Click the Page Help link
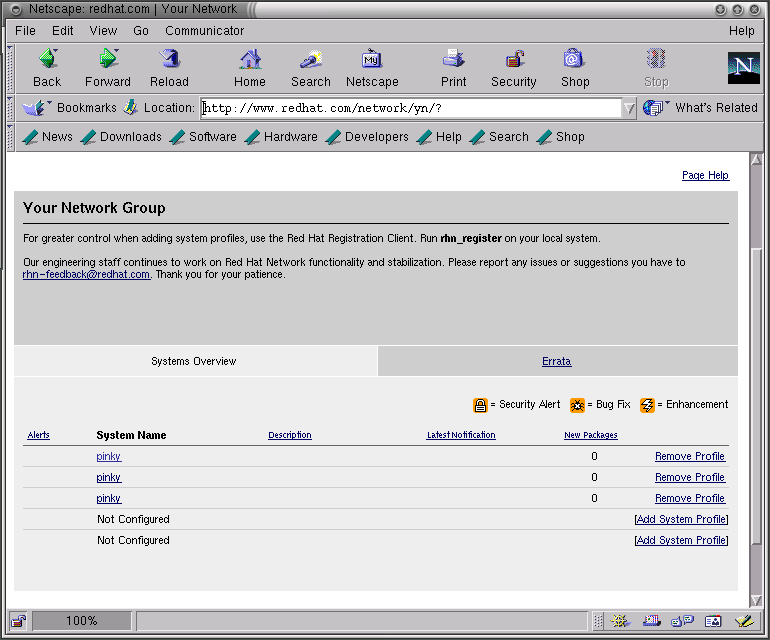The height and width of the screenshot is (640, 770). click(x=705, y=175)
